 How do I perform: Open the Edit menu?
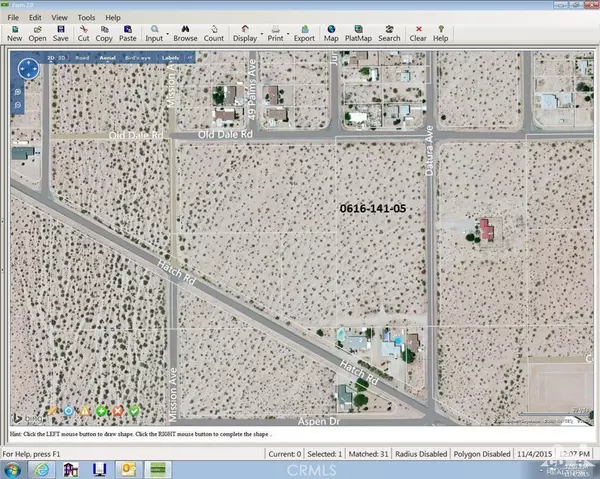(x=35, y=18)
